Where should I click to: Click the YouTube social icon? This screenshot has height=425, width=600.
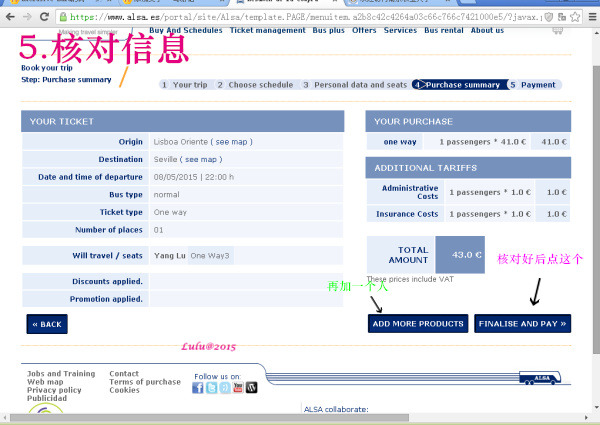coord(238,388)
